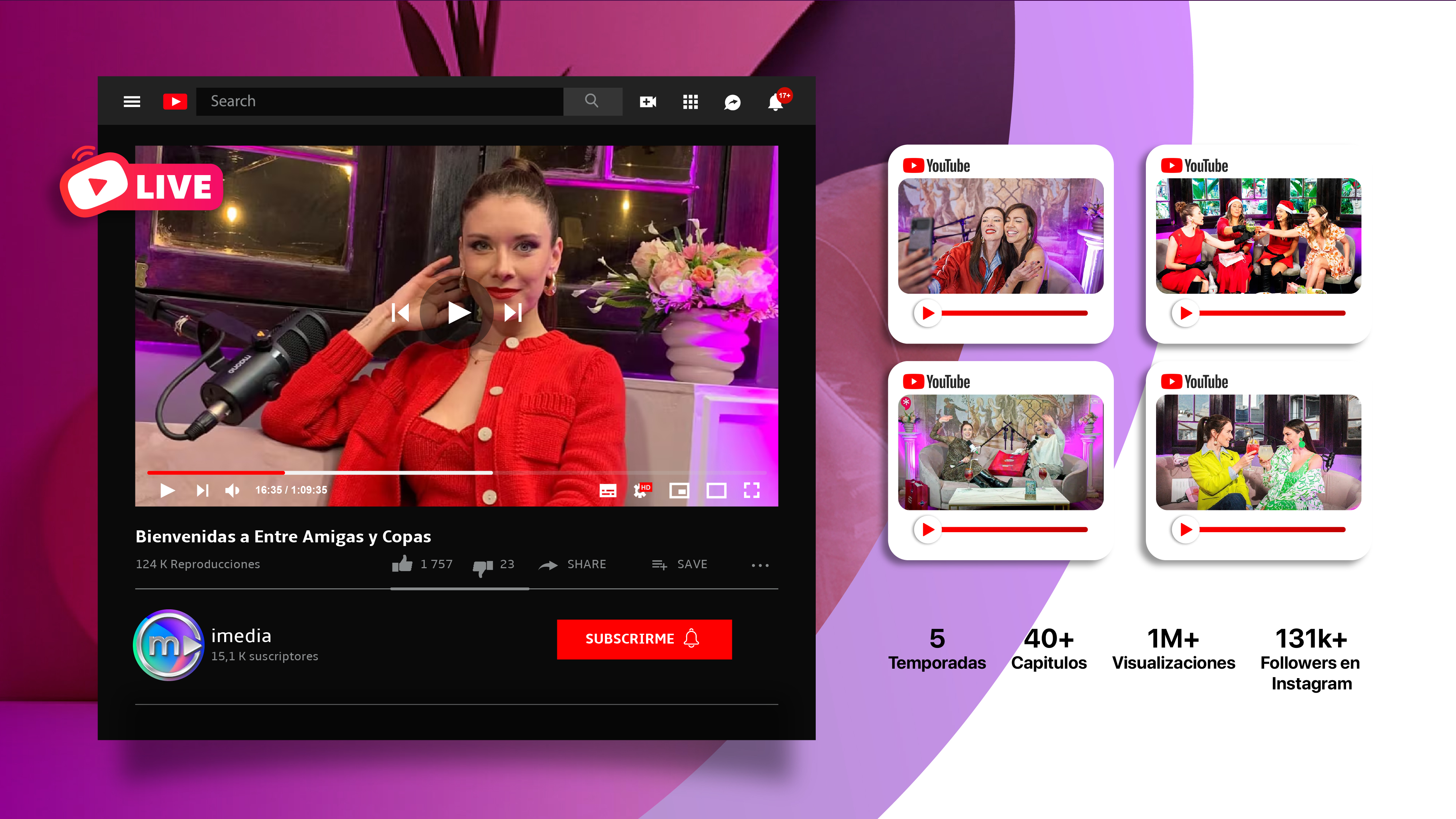1456x819 pixels.
Task: Click the 23 dislikes count
Action: click(x=507, y=564)
